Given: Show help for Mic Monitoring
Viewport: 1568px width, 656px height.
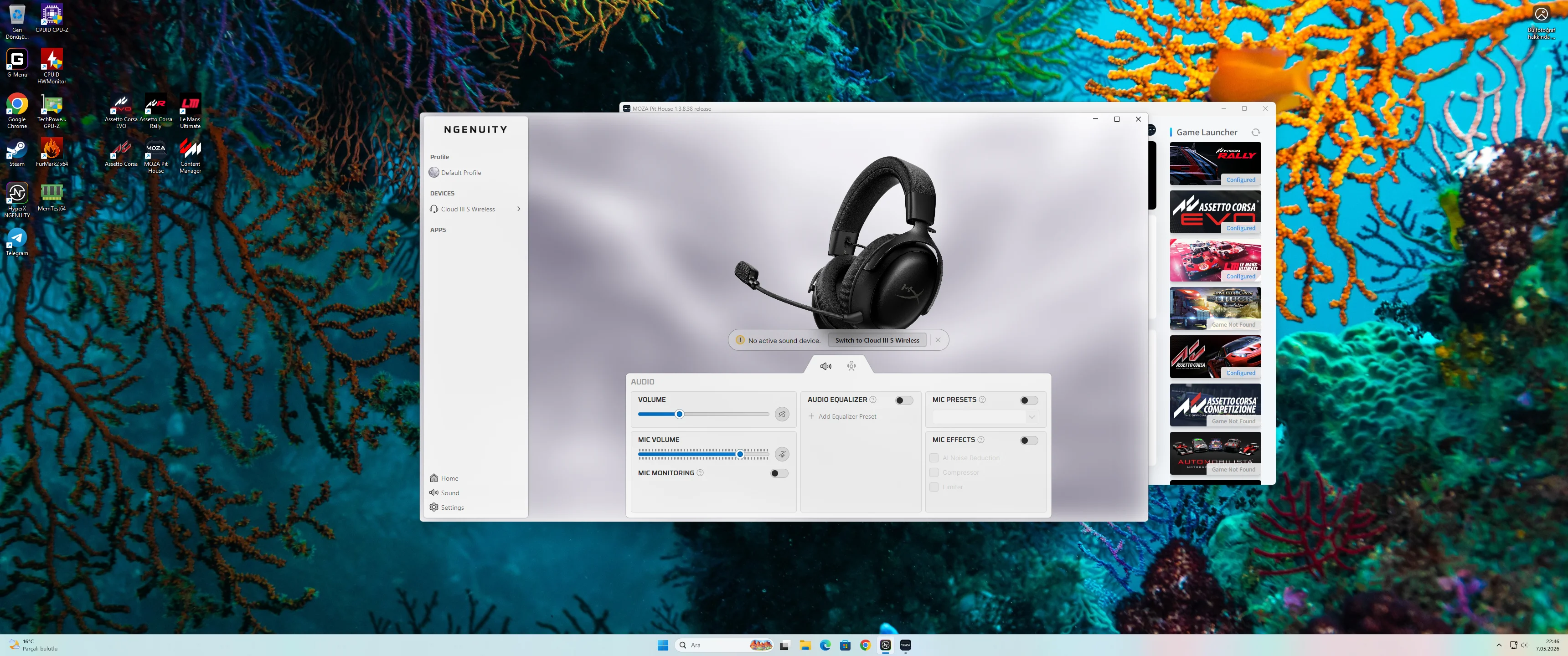Looking at the screenshot, I should tap(700, 473).
